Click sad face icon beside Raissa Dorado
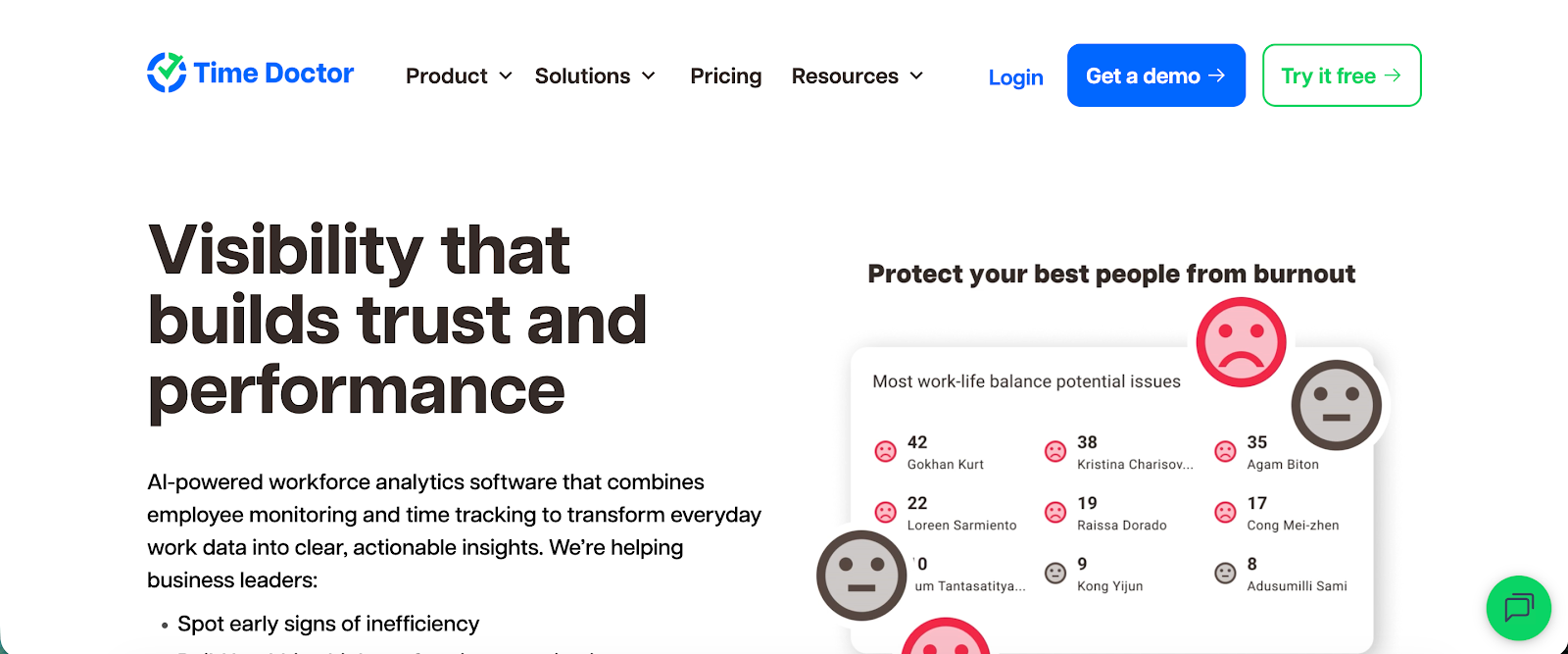This screenshot has width=1568, height=654. click(x=1054, y=513)
